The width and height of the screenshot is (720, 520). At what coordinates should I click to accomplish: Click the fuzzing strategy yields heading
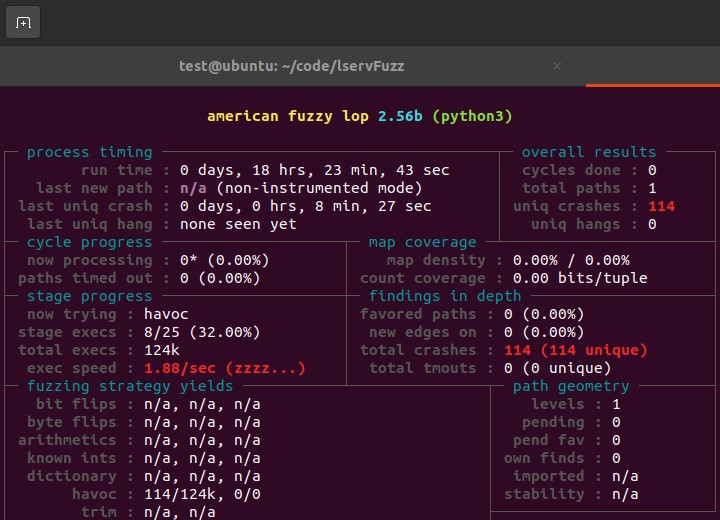pos(130,386)
